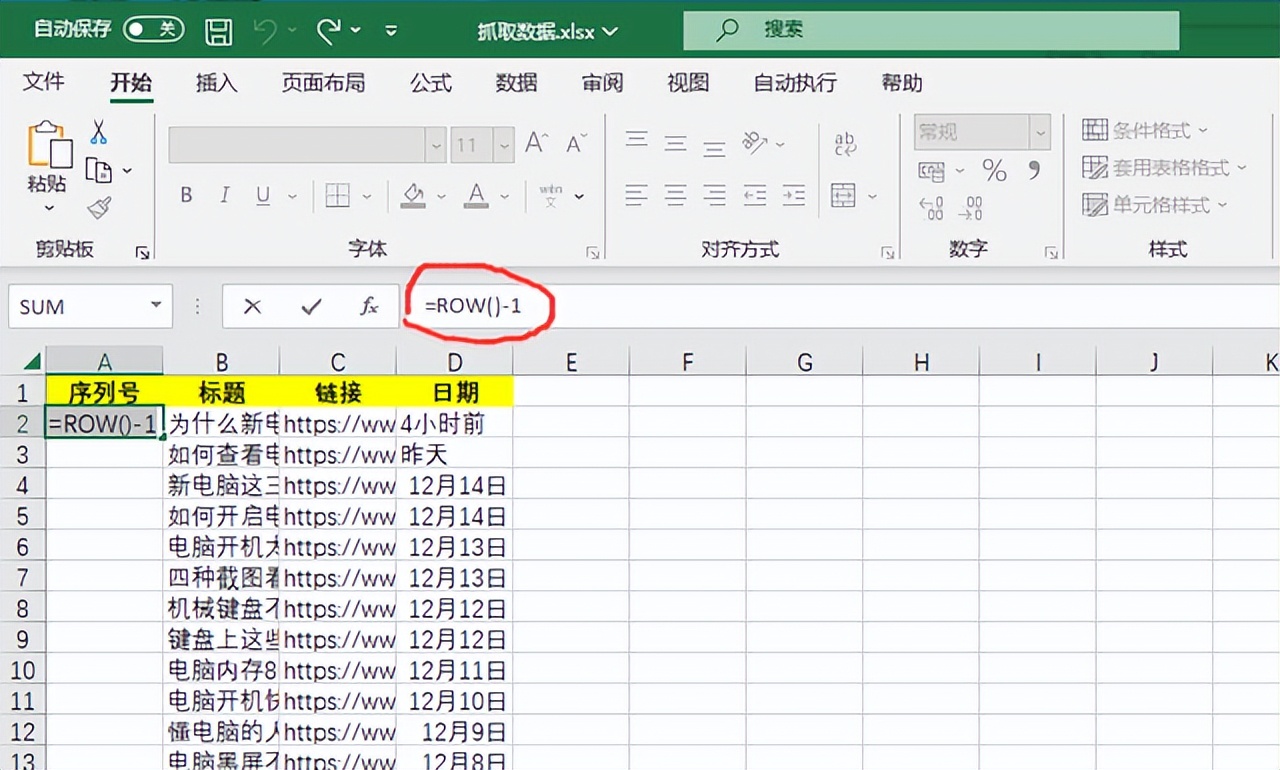Toggle Italic formatting
The height and width of the screenshot is (770, 1280).
click(225, 195)
